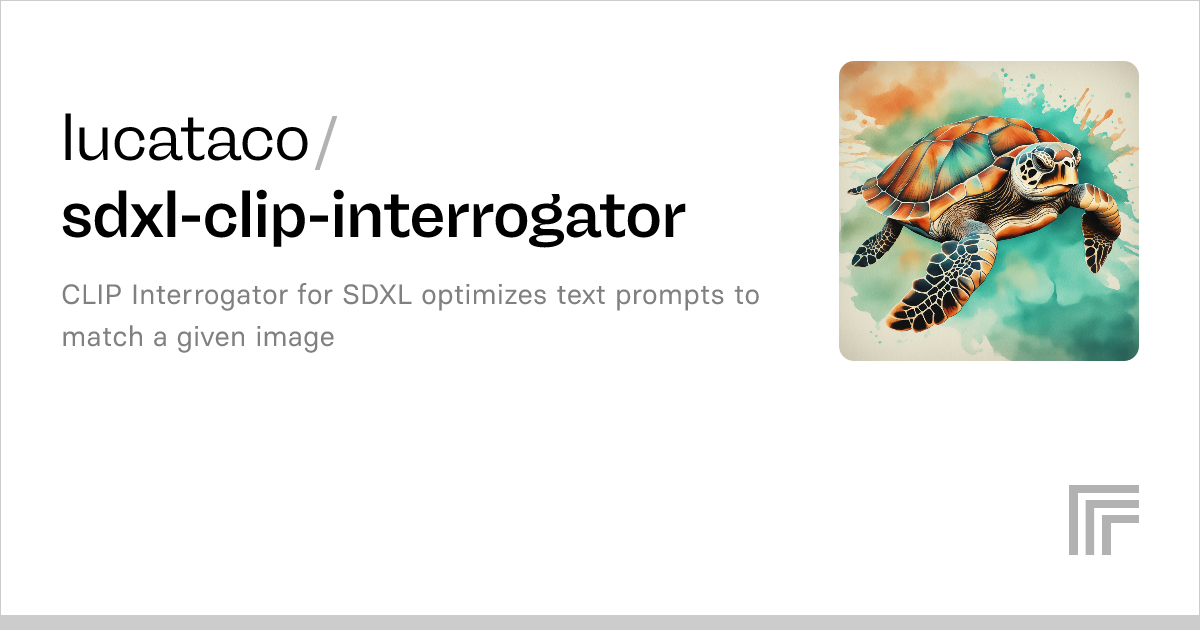The image size is (1200, 630).
Task: Click the gray bar along the bottom
Action: [x=600, y=622]
